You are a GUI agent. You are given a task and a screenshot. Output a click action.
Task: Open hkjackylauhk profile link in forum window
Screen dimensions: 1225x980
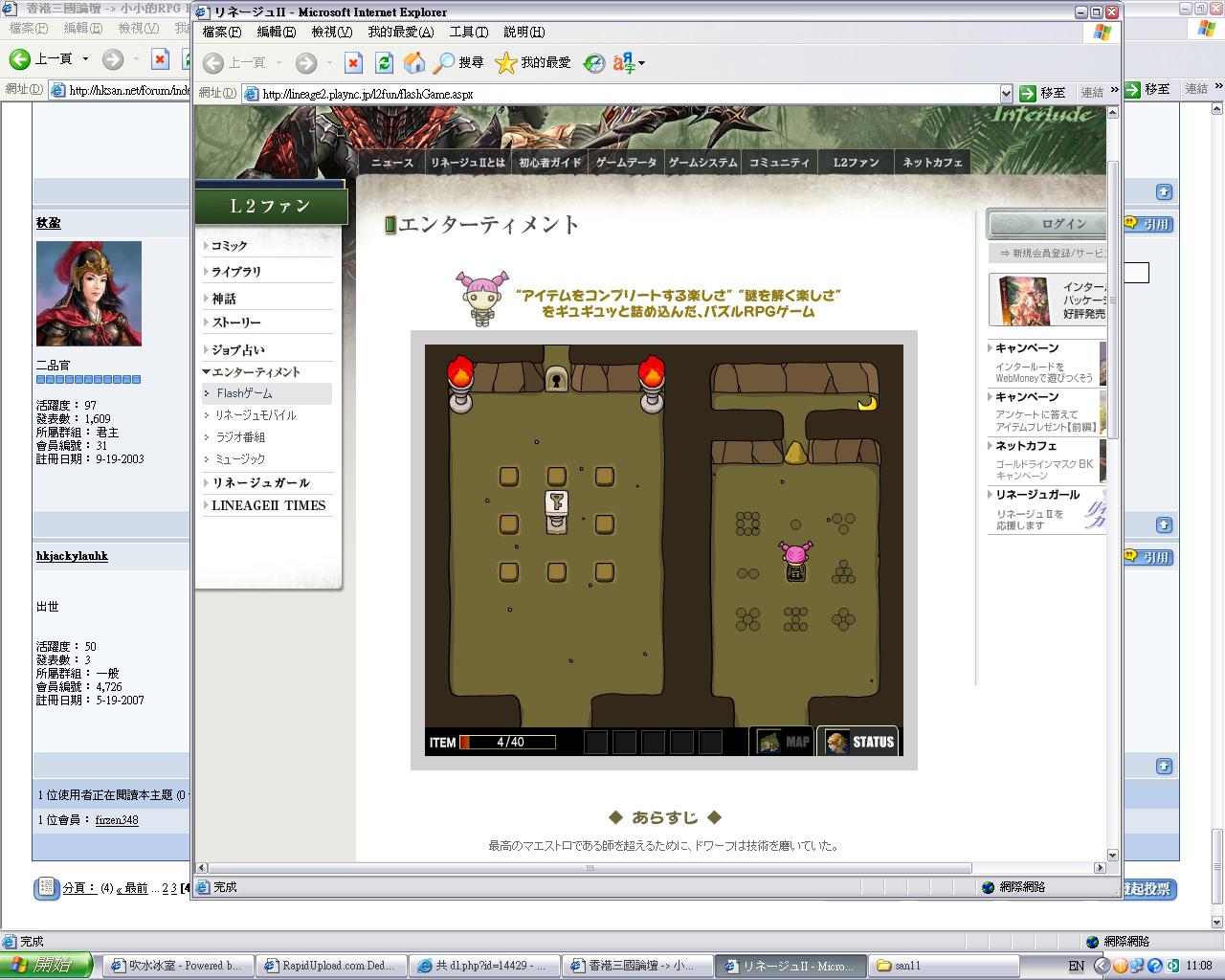point(72,556)
